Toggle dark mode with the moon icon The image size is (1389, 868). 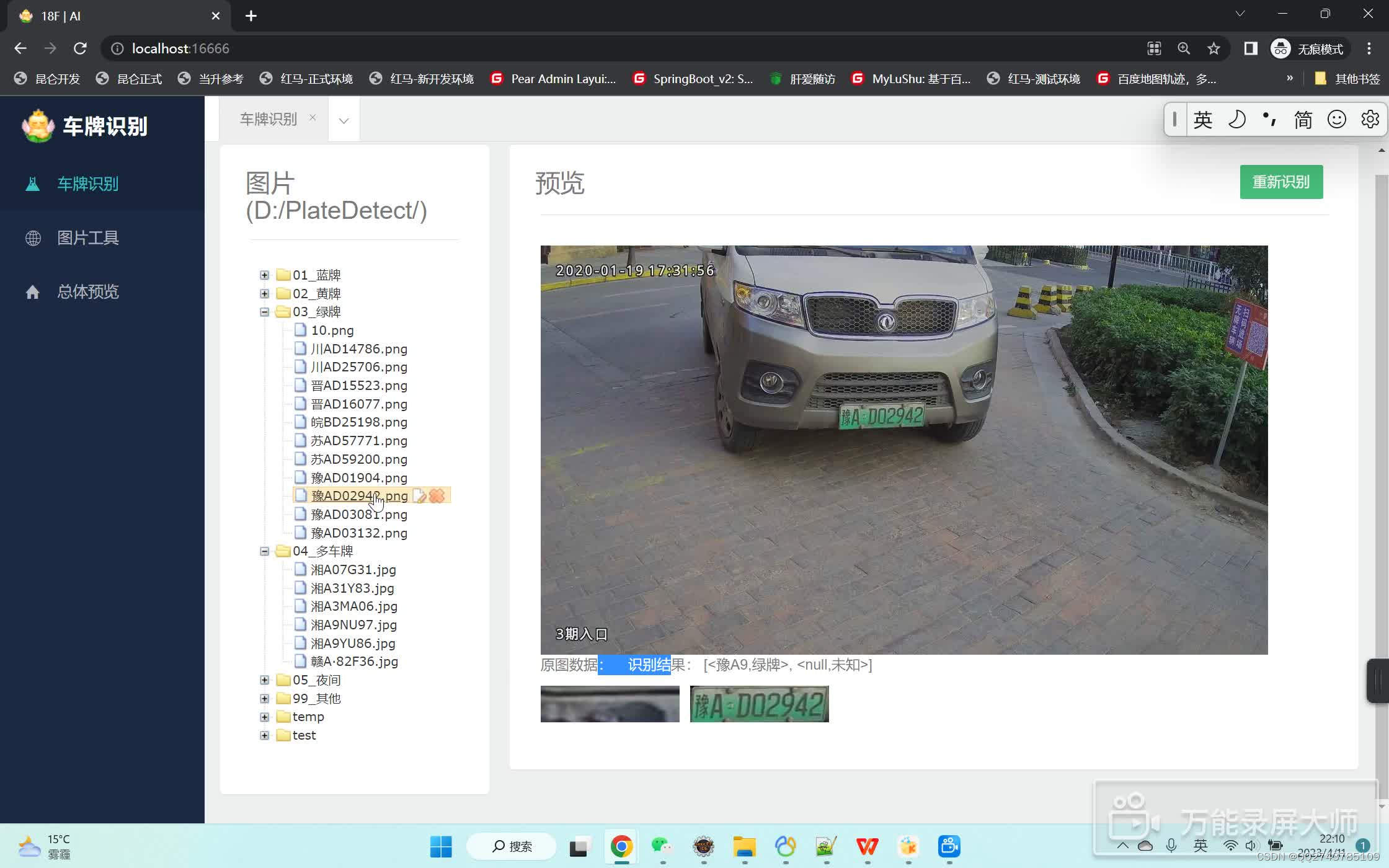point(1237,118)
